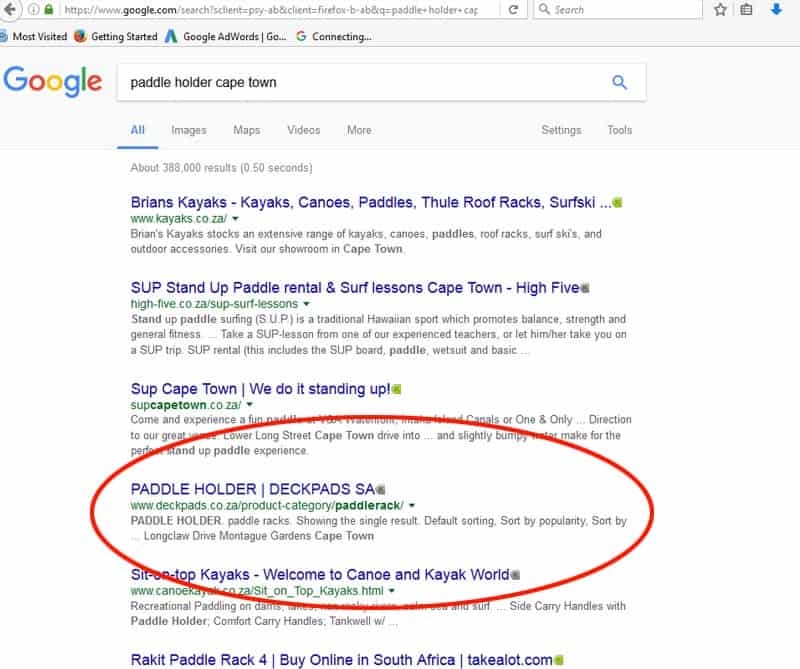Expand the arrow beside www.kayaks.co.za
Screen dimensions: 800x669
(235, 218)
